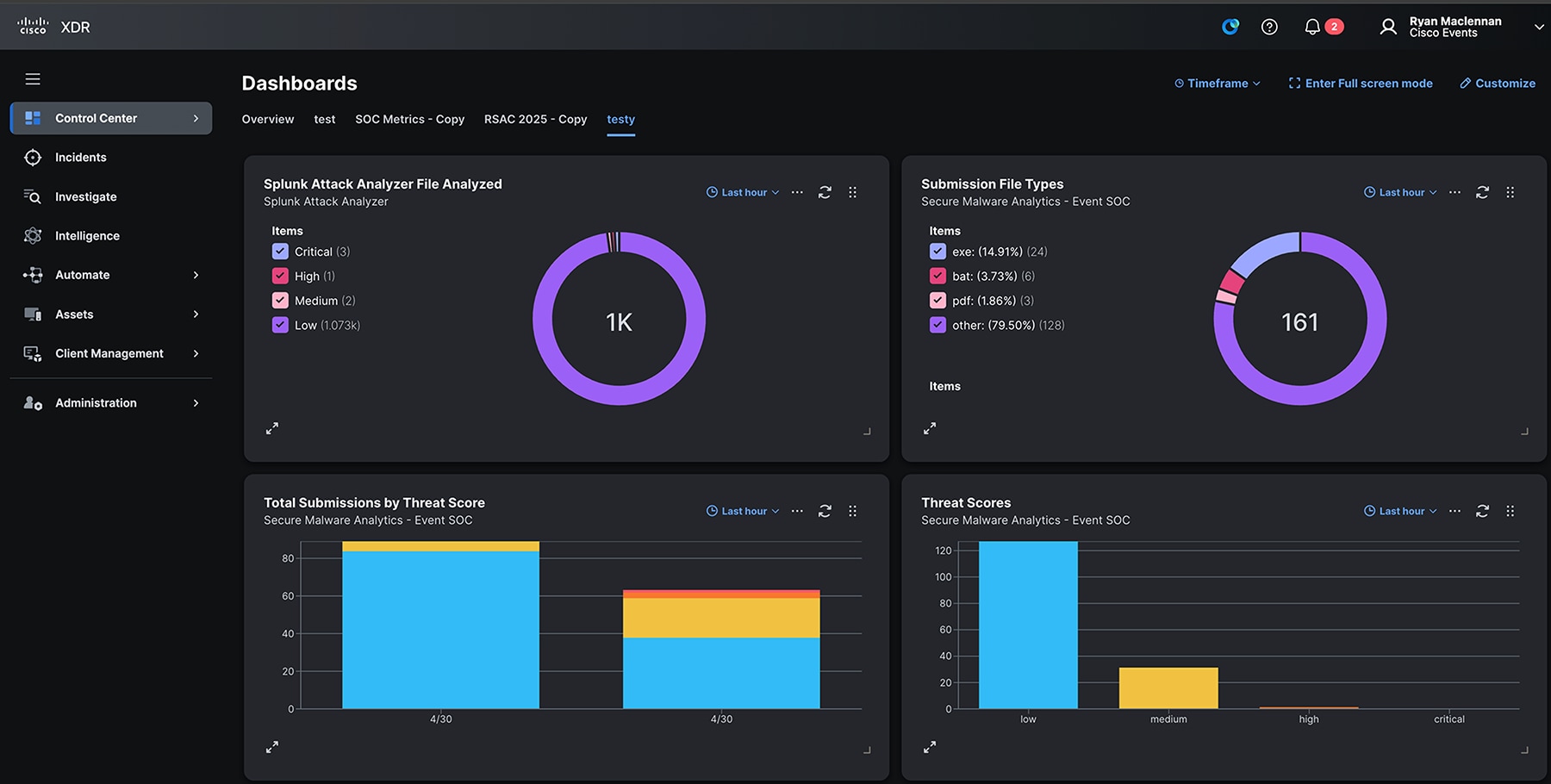
Task: Expand the Assets submenu arrow
Action: coord(196,314)
